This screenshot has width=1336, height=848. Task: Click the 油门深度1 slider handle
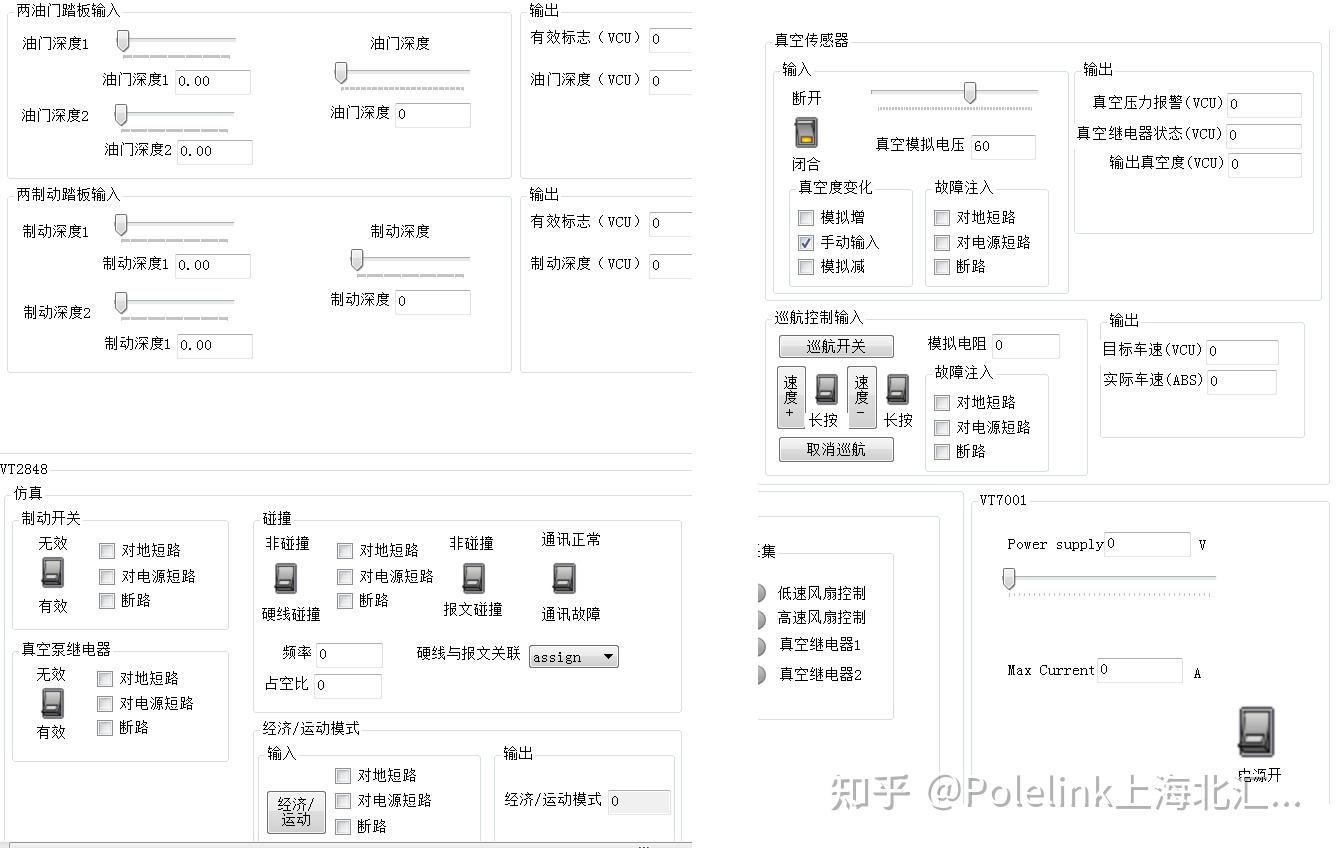(x=123, y=40)
